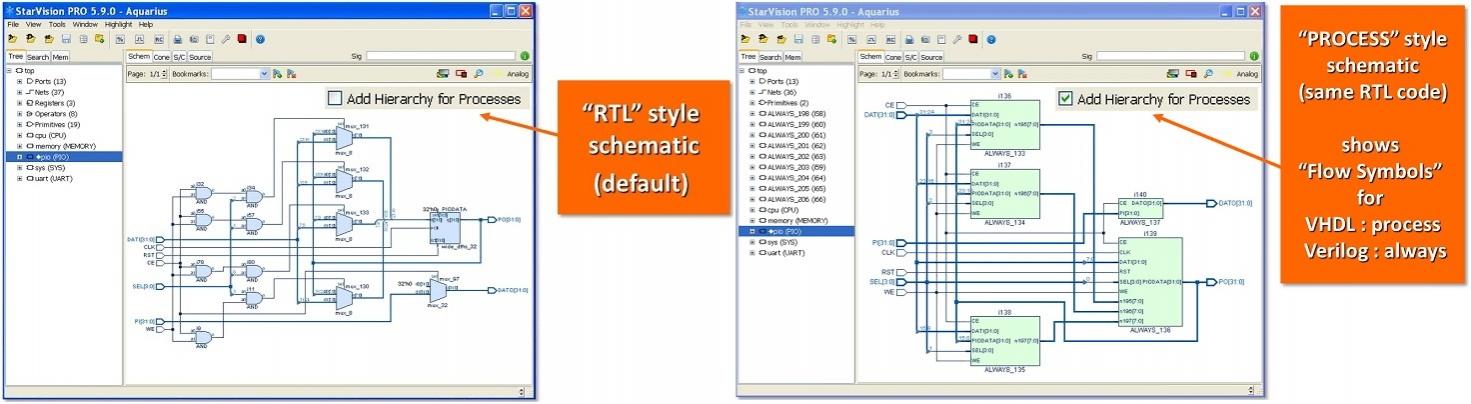Switch to Mem tab in RTL-style window
The image size is (1471, 404).
point(60,57)
